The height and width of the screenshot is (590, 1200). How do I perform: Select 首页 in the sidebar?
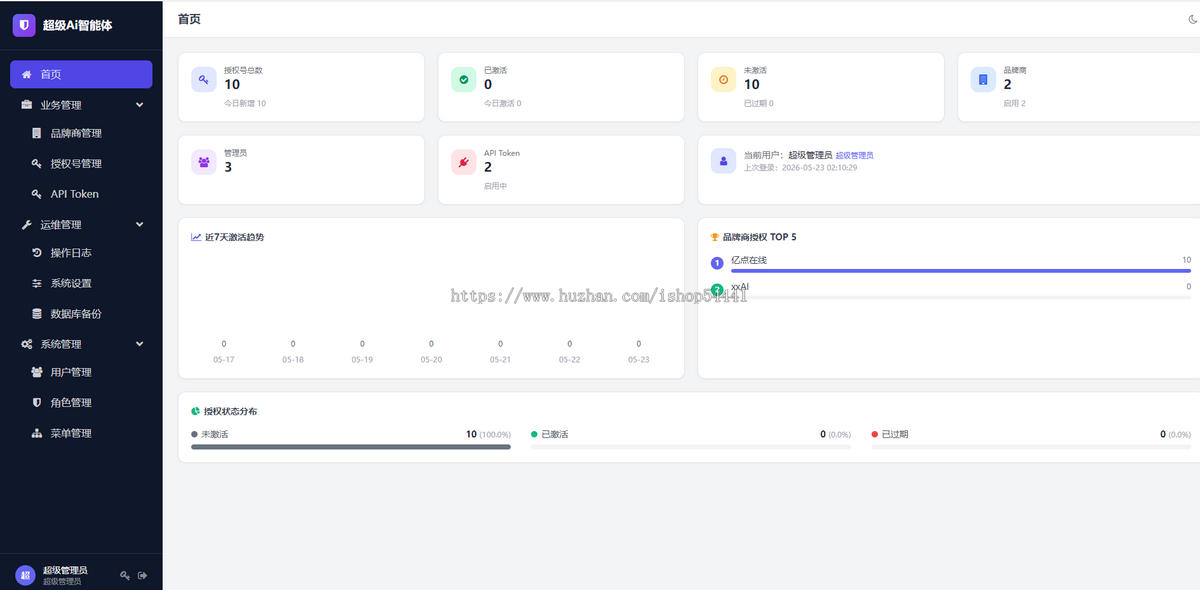81,74
